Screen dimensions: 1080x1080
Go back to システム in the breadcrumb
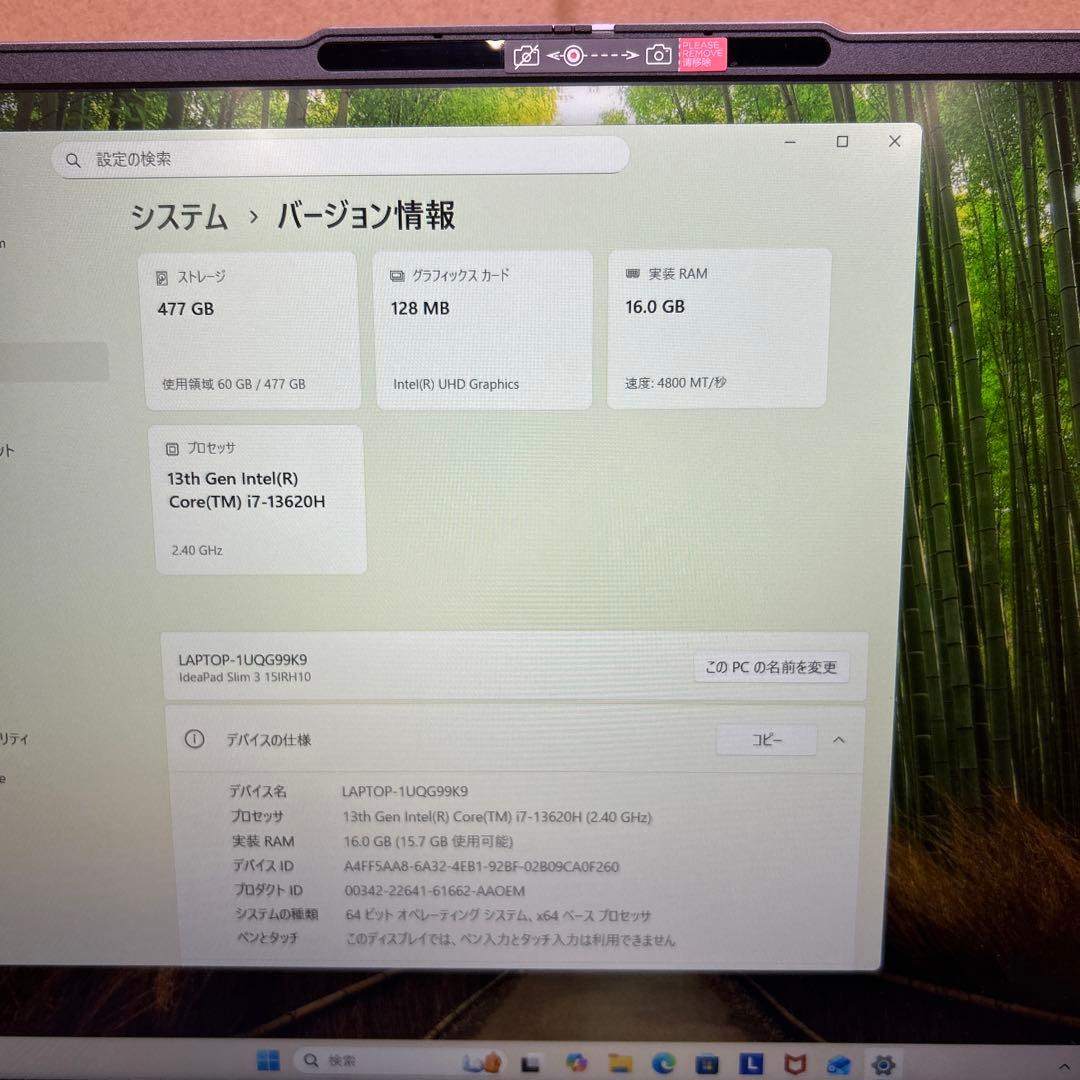tap(179, 217)
